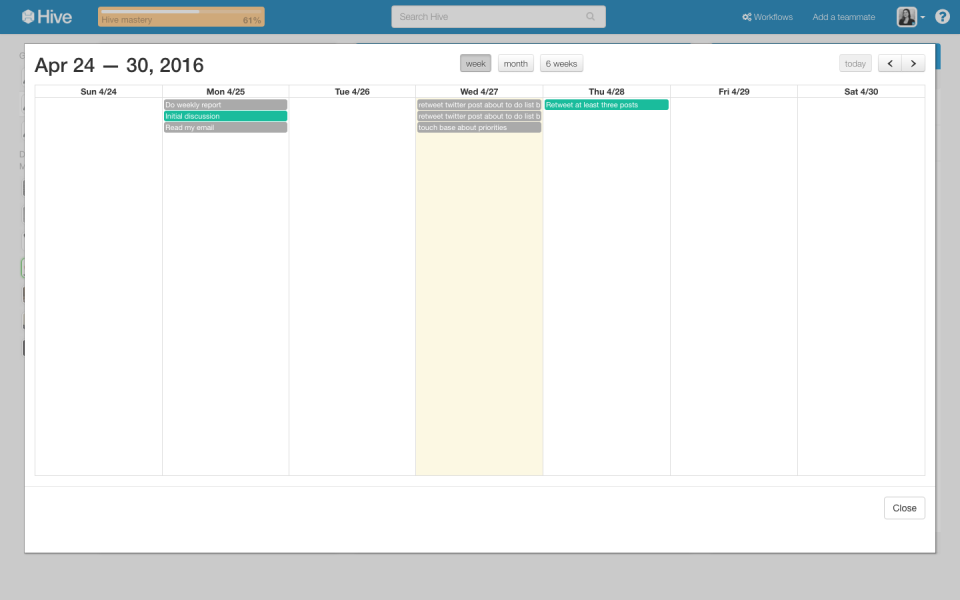The width and height of the screenshot is (960, 600).
Task: Switch calendar to week view
Action: (x=475, y=63)
